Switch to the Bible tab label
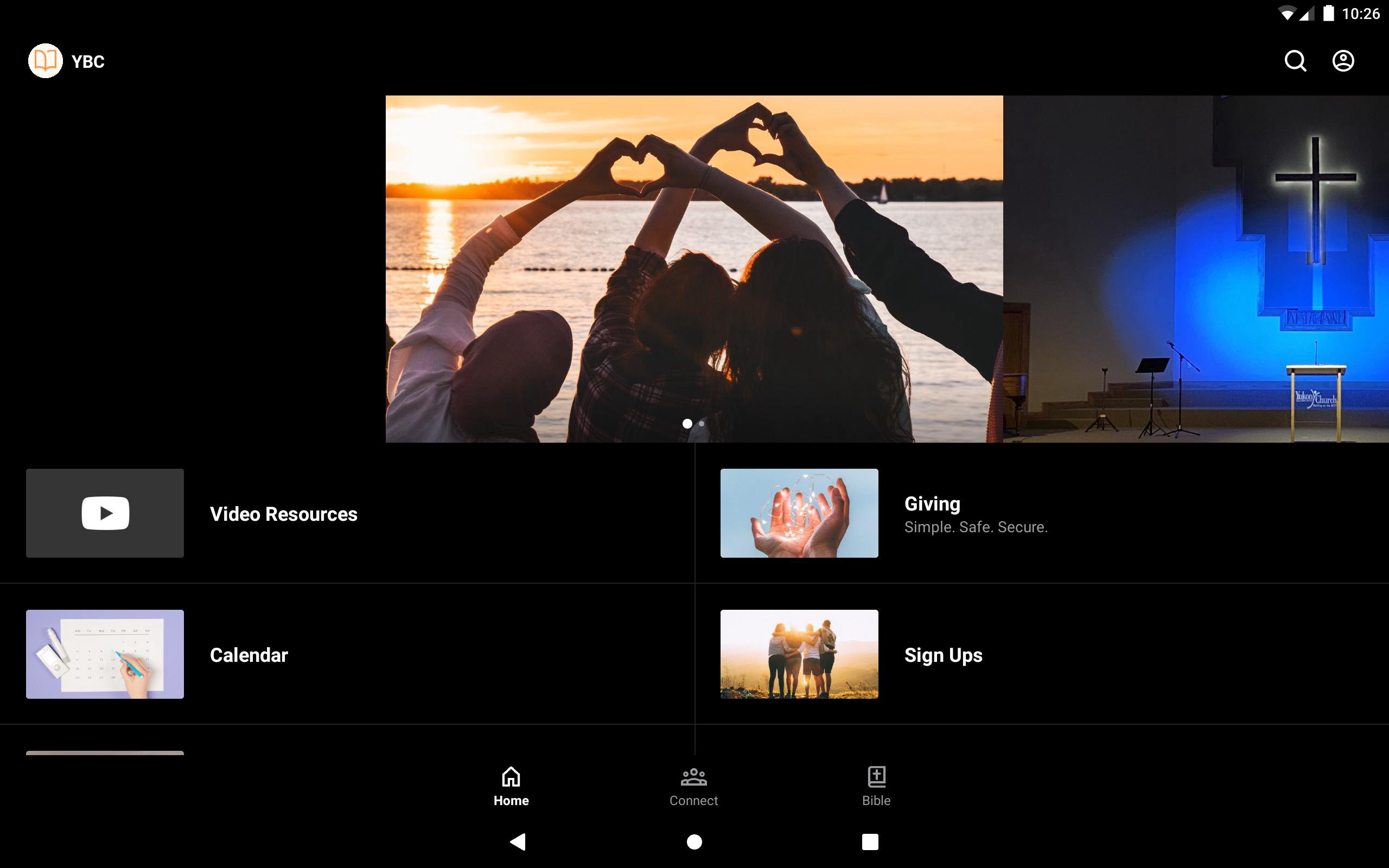The height and width of the screenshot is (868, 1389). click(876, 801)
